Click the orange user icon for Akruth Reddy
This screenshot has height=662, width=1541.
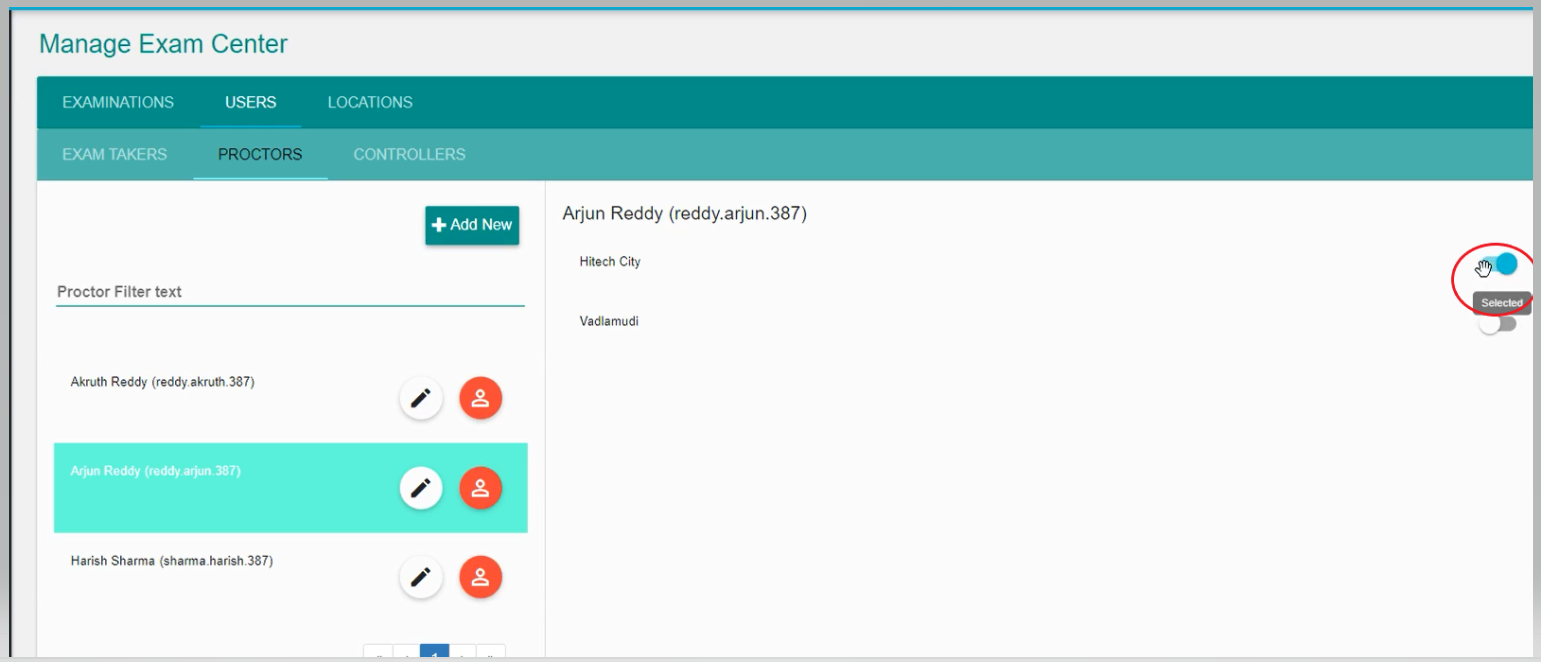coord(480,399)
